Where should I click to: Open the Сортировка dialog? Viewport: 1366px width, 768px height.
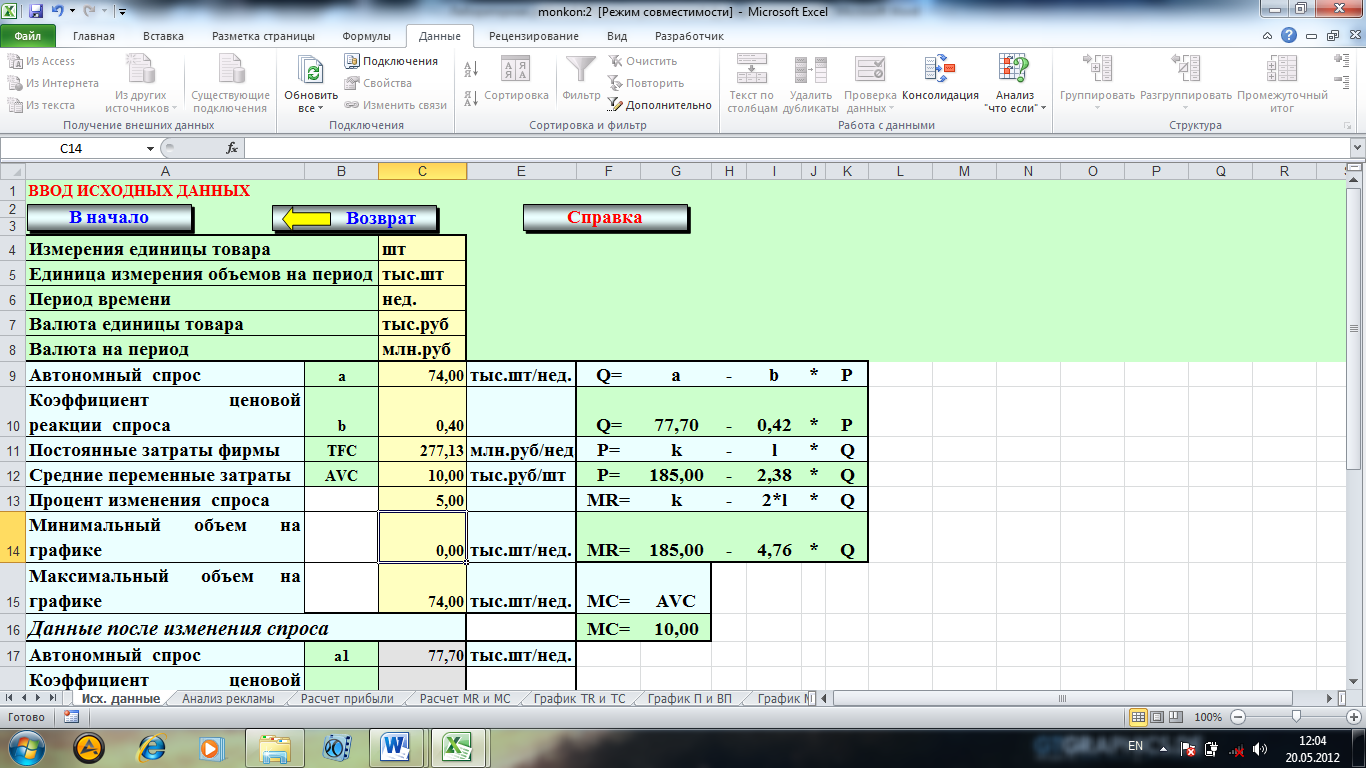point(516,80)
